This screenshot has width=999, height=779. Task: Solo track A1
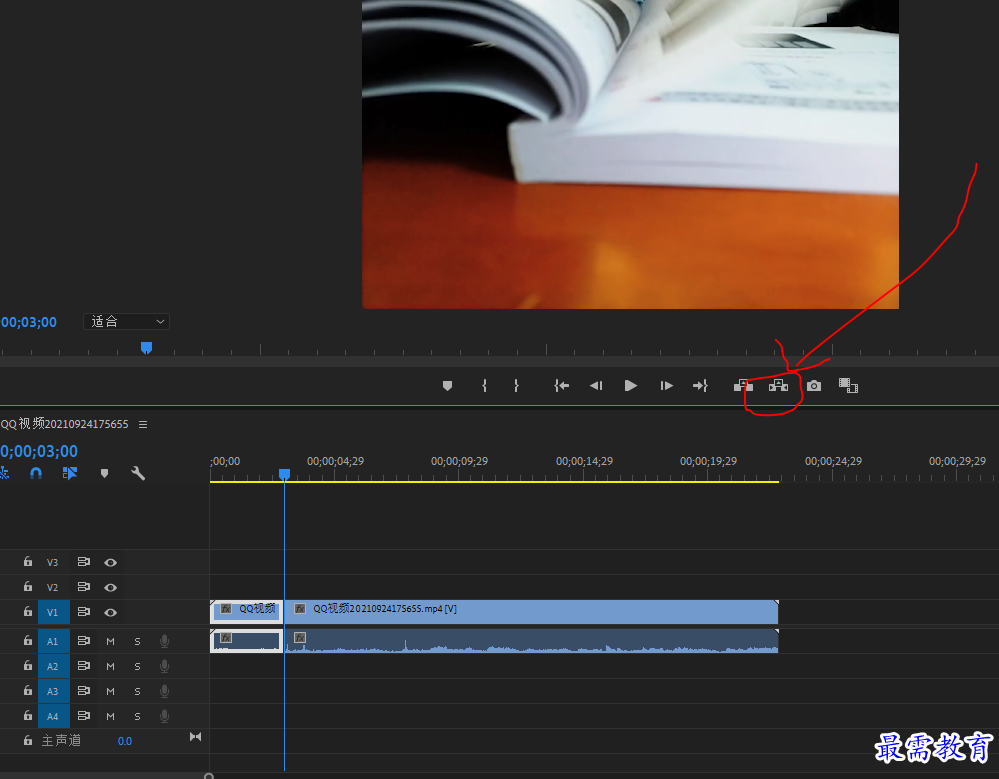pyautogui.click(x=138, y=641)
